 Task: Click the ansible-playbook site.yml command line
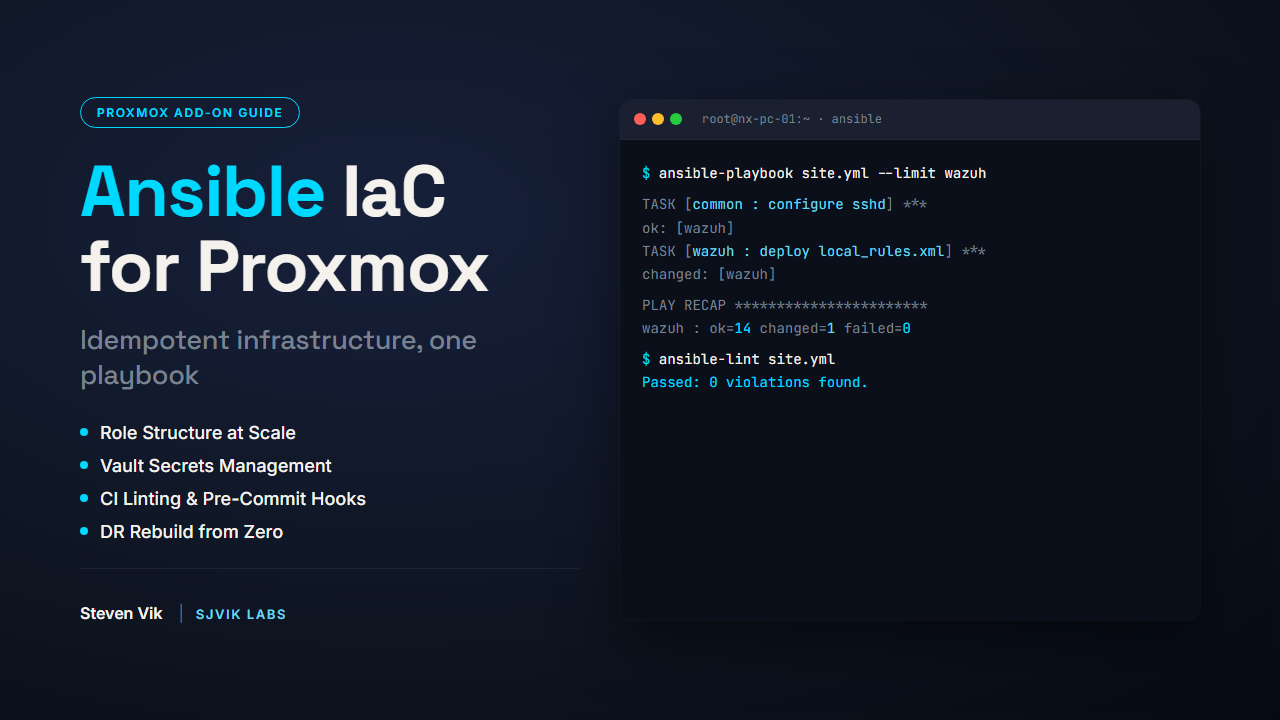coord(814,173)
